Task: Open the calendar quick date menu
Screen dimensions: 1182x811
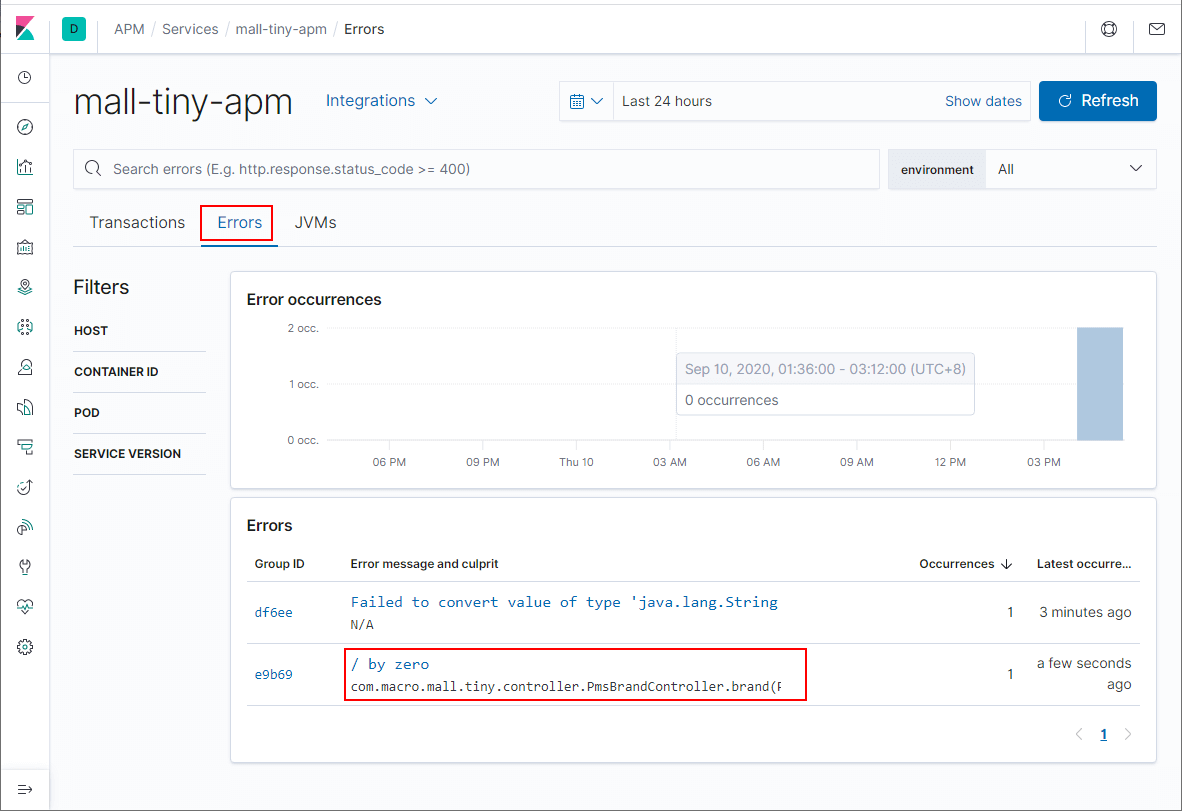Action: [x=586, y=101]
